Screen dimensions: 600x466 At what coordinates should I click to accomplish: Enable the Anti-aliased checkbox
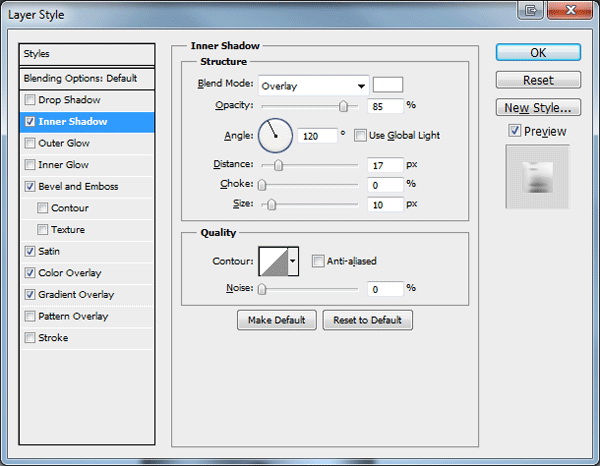318,261
